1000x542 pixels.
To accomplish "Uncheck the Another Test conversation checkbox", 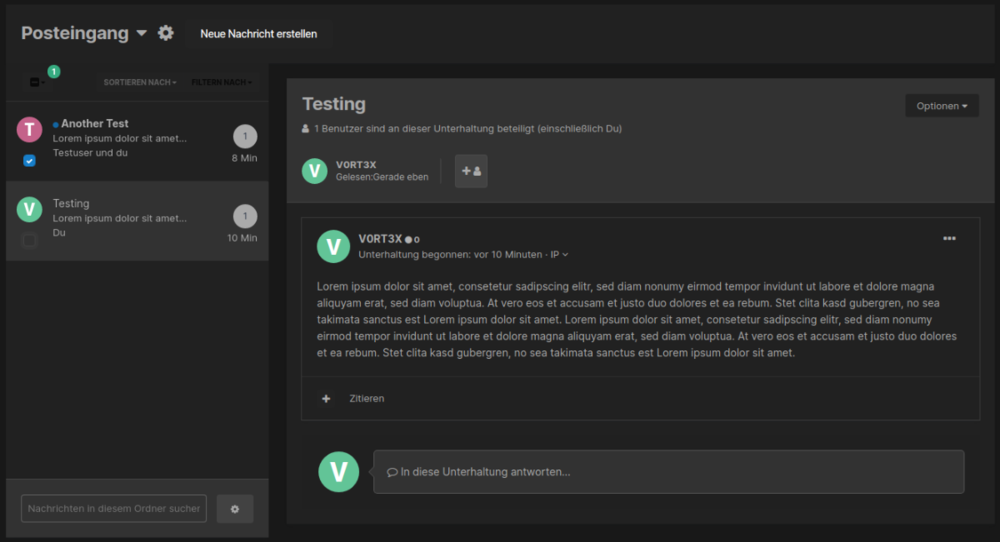I will coord(29,160).
